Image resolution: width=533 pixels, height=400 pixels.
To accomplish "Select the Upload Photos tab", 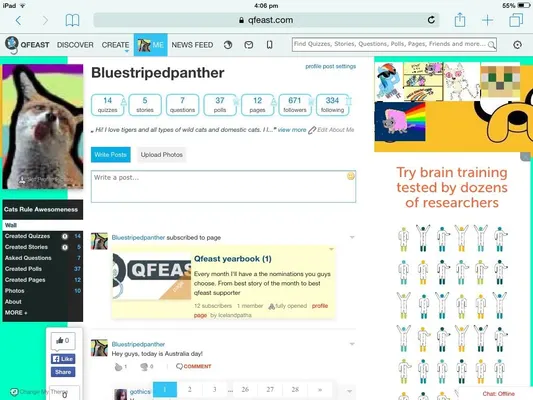I will [161, 155].
